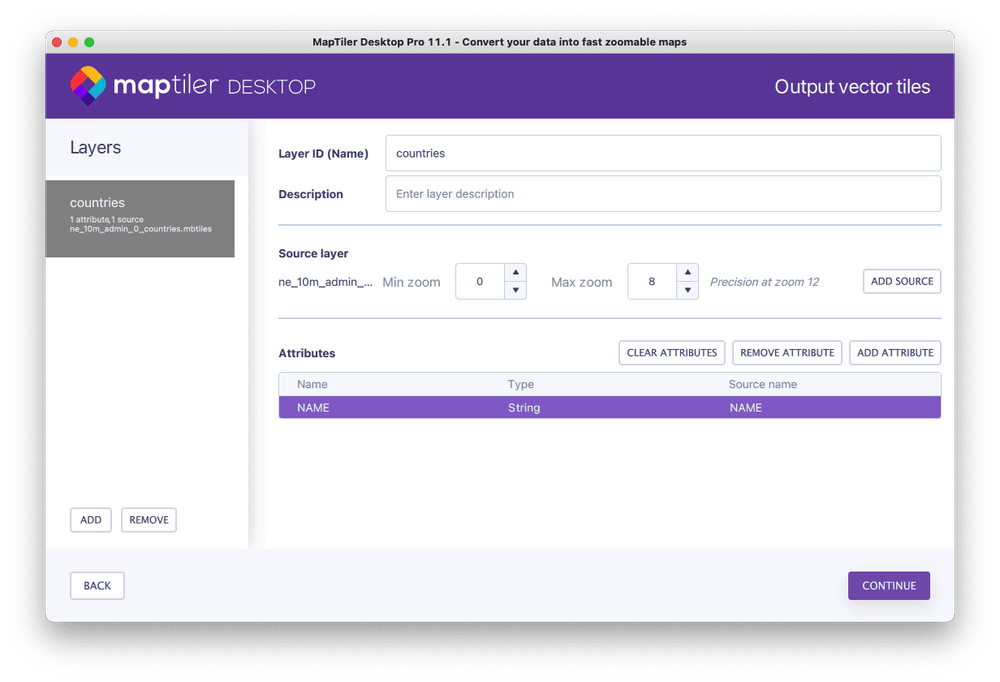
Task: Go back using the BACK button
Action: 96,585
